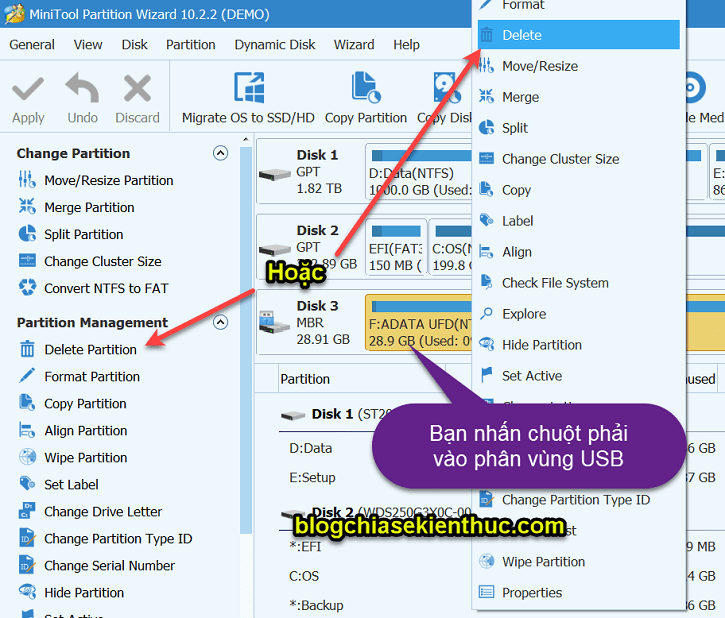Open the Help menu
The width and height of the screenshot is (725, 618).
tap(406, 45)
